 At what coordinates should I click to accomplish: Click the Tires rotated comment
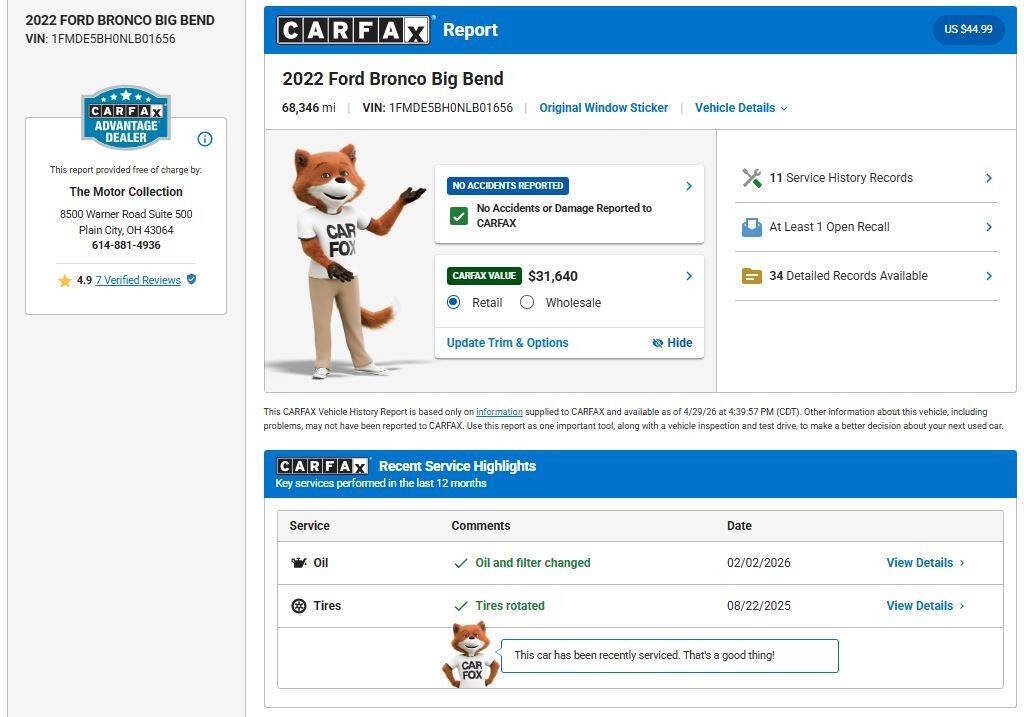coord(509,606)
